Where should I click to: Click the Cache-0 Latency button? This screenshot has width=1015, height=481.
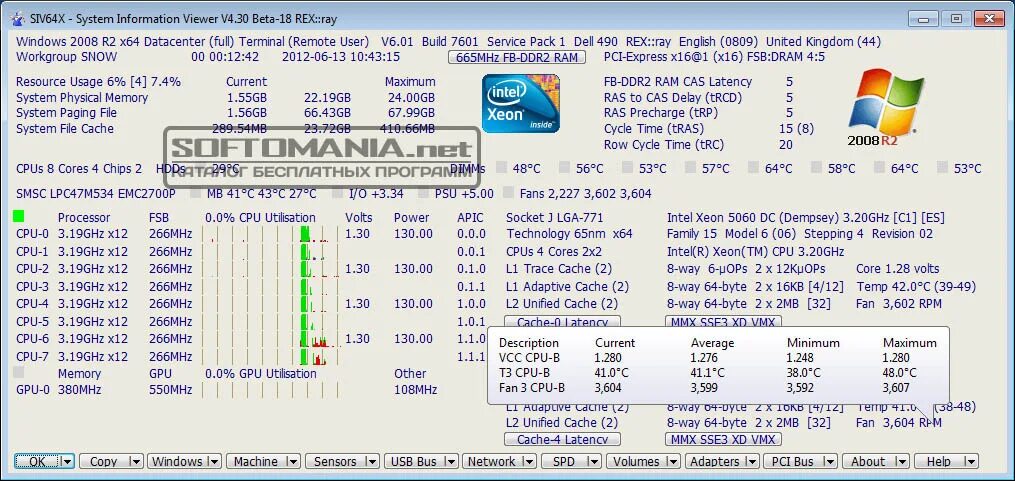click(x=562, y=321)
